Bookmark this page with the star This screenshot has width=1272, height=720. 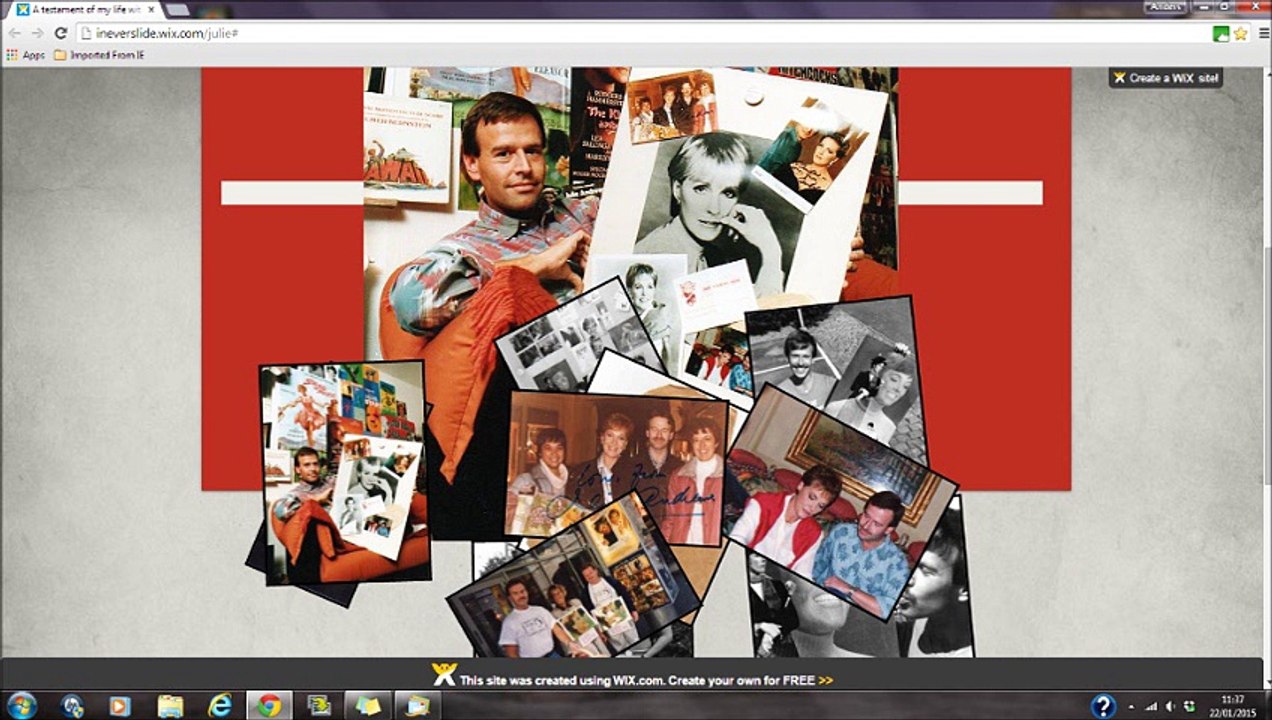pyautogui.click(x=1240, y=33)
